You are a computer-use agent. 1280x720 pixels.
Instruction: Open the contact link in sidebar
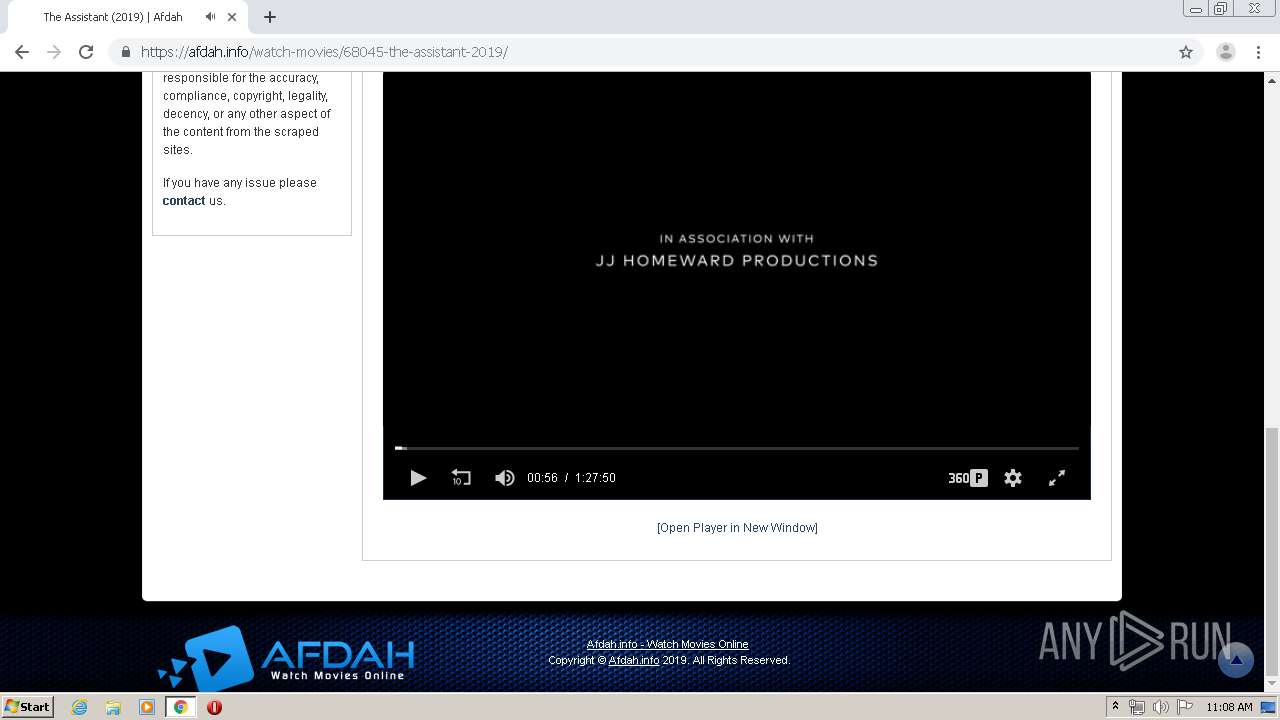click(x=184, y=201)
